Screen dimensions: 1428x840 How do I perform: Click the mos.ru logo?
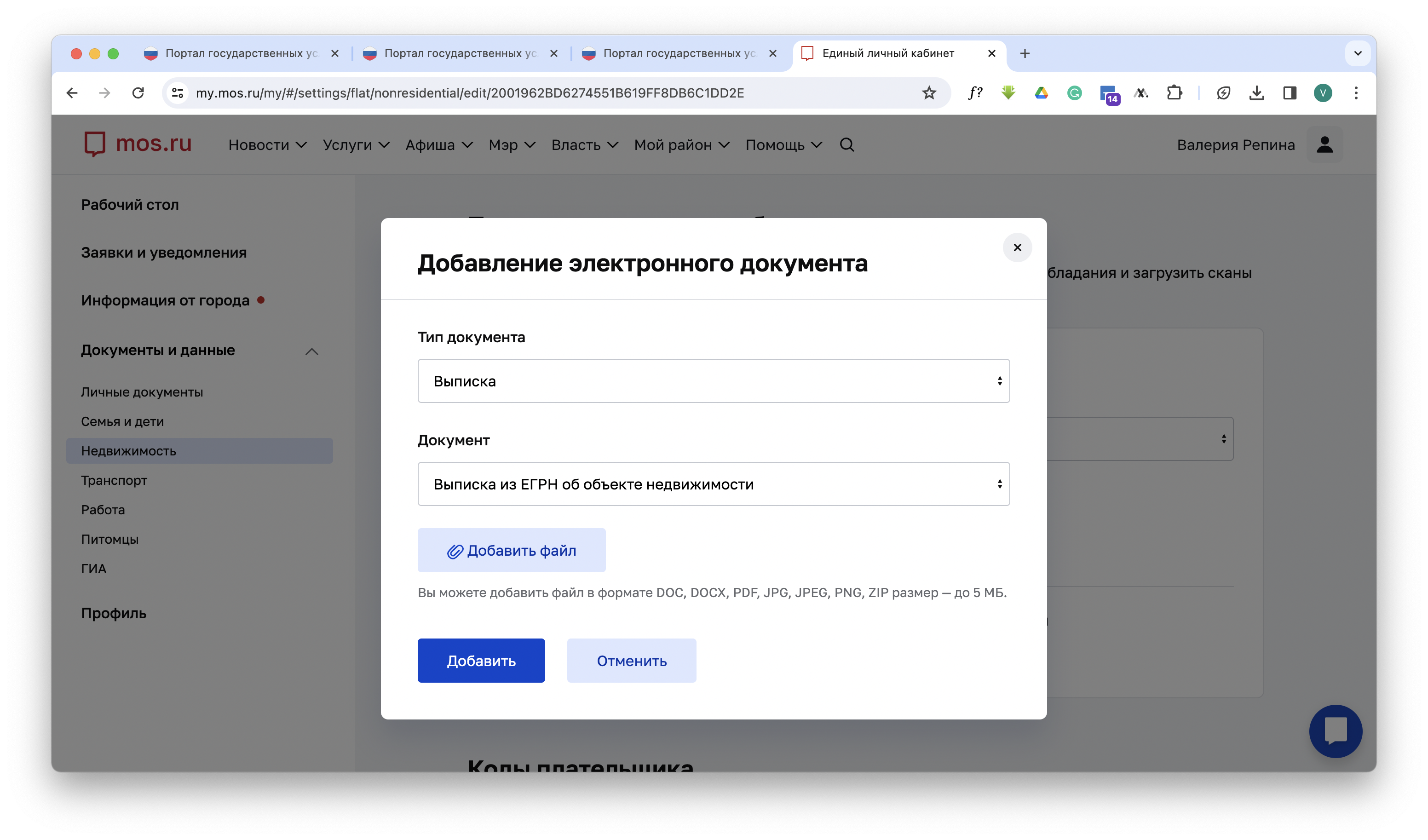tap(138, 144)
